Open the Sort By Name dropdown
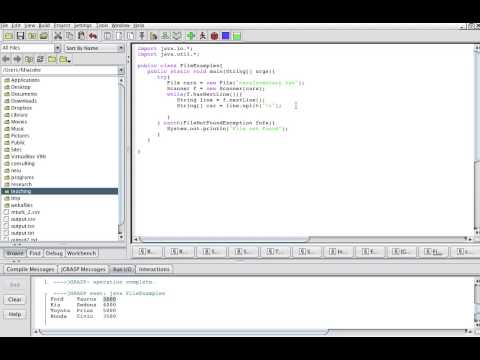 click(x=121, y=48)
